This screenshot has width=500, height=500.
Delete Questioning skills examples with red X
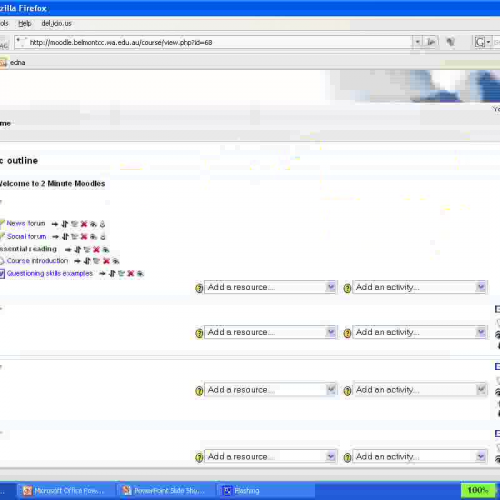coord(131,274)
